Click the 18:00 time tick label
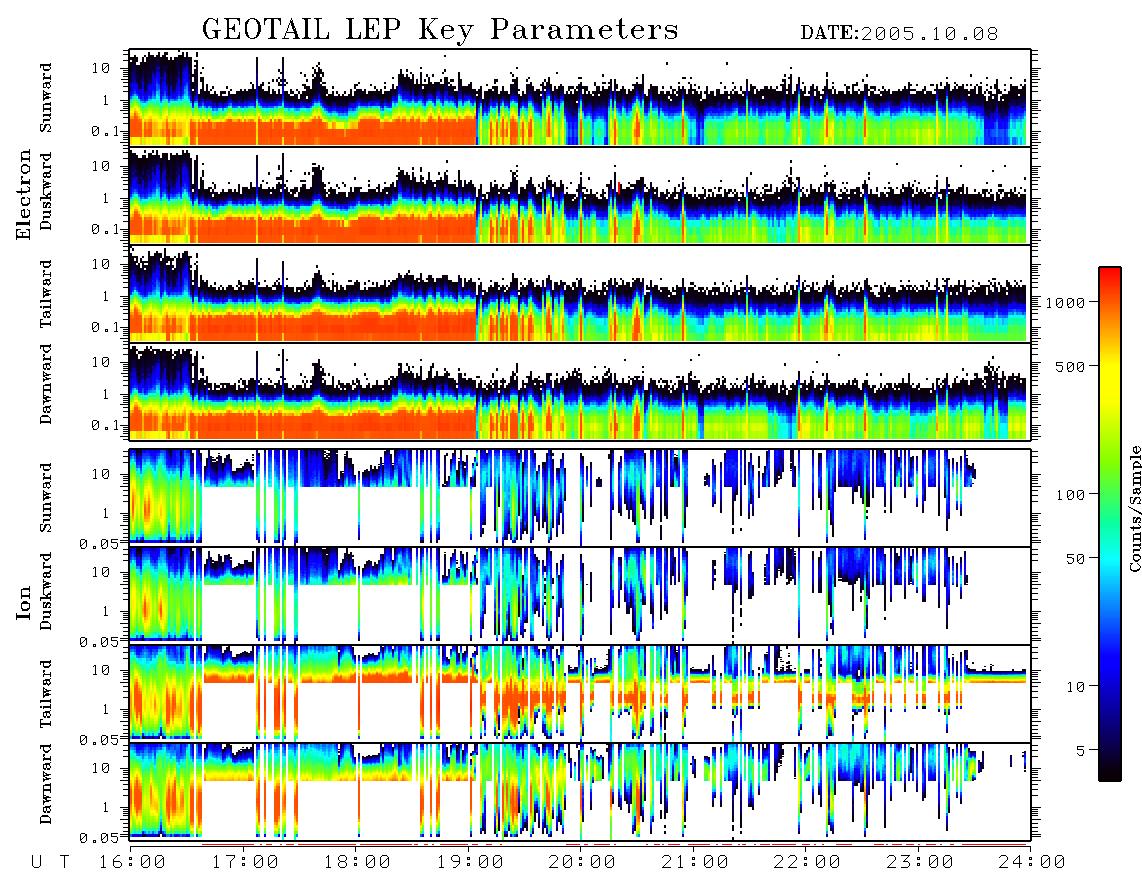 coord(358,862)
